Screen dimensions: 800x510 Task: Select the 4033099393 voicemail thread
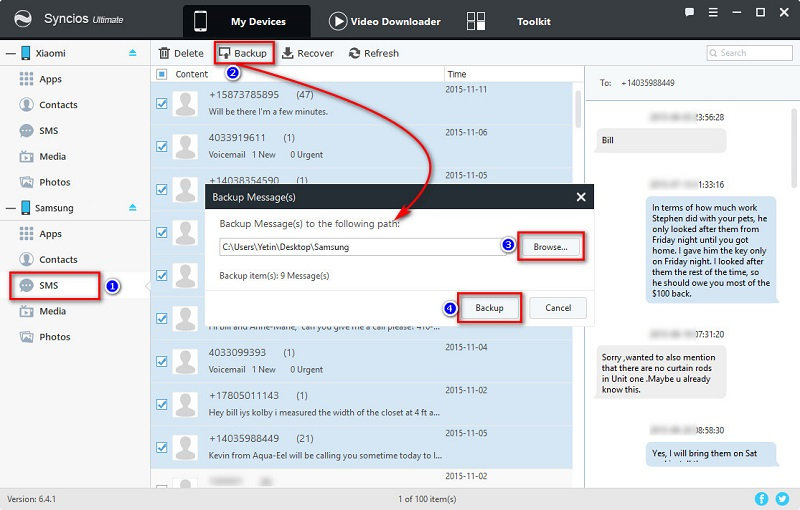(362, 362)
